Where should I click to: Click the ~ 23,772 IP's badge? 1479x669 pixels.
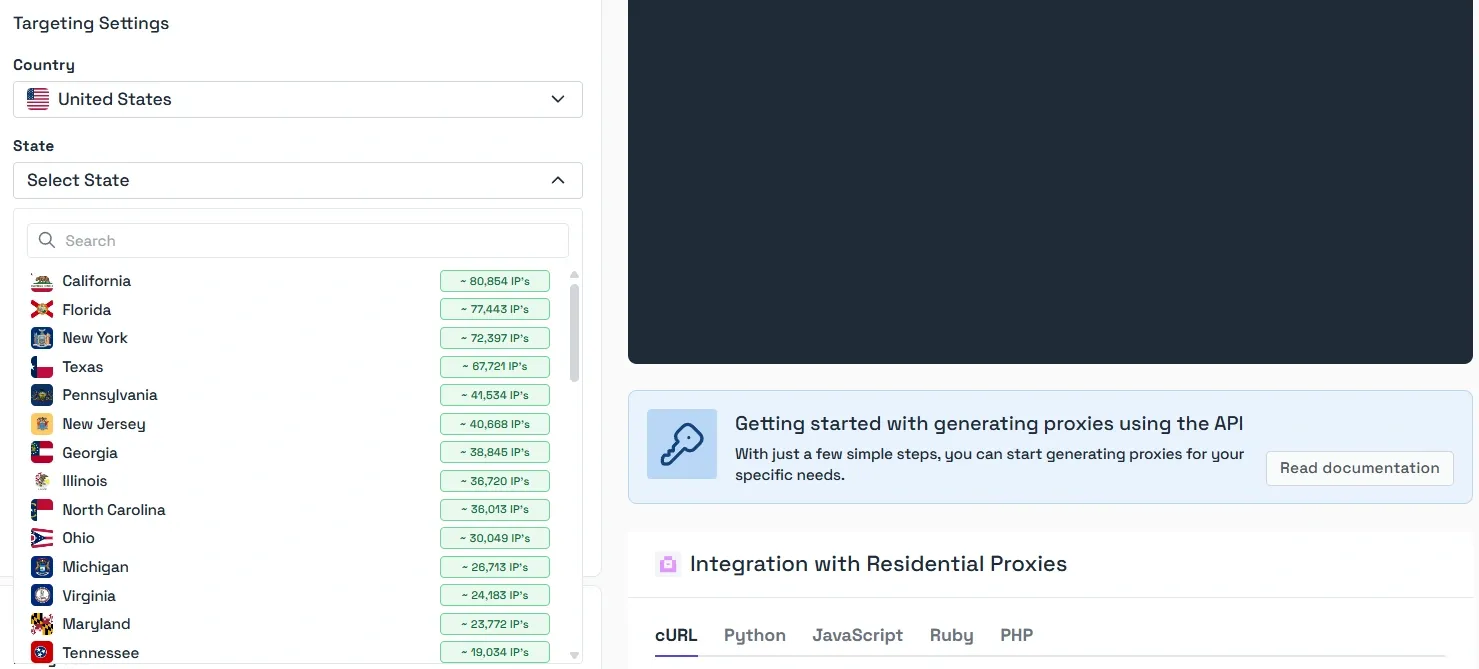pos(495,624)
